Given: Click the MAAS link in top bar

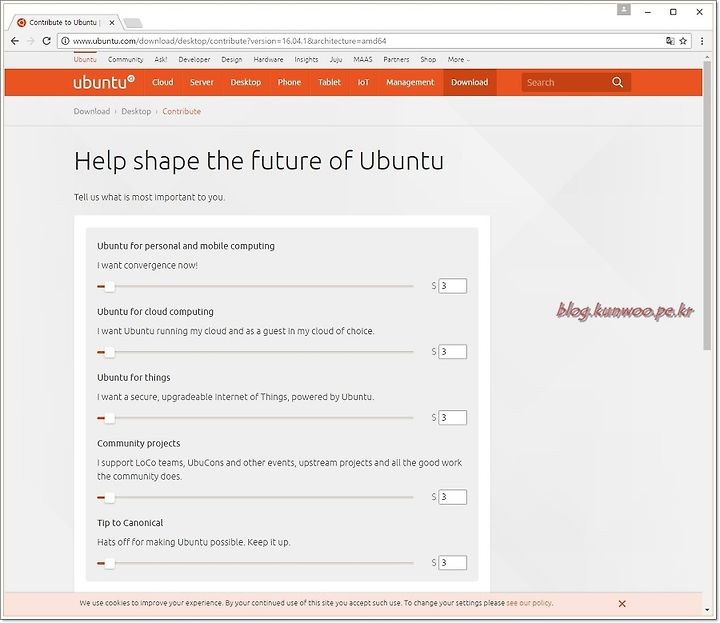Looking at the screenshot, I should (363, 60).
